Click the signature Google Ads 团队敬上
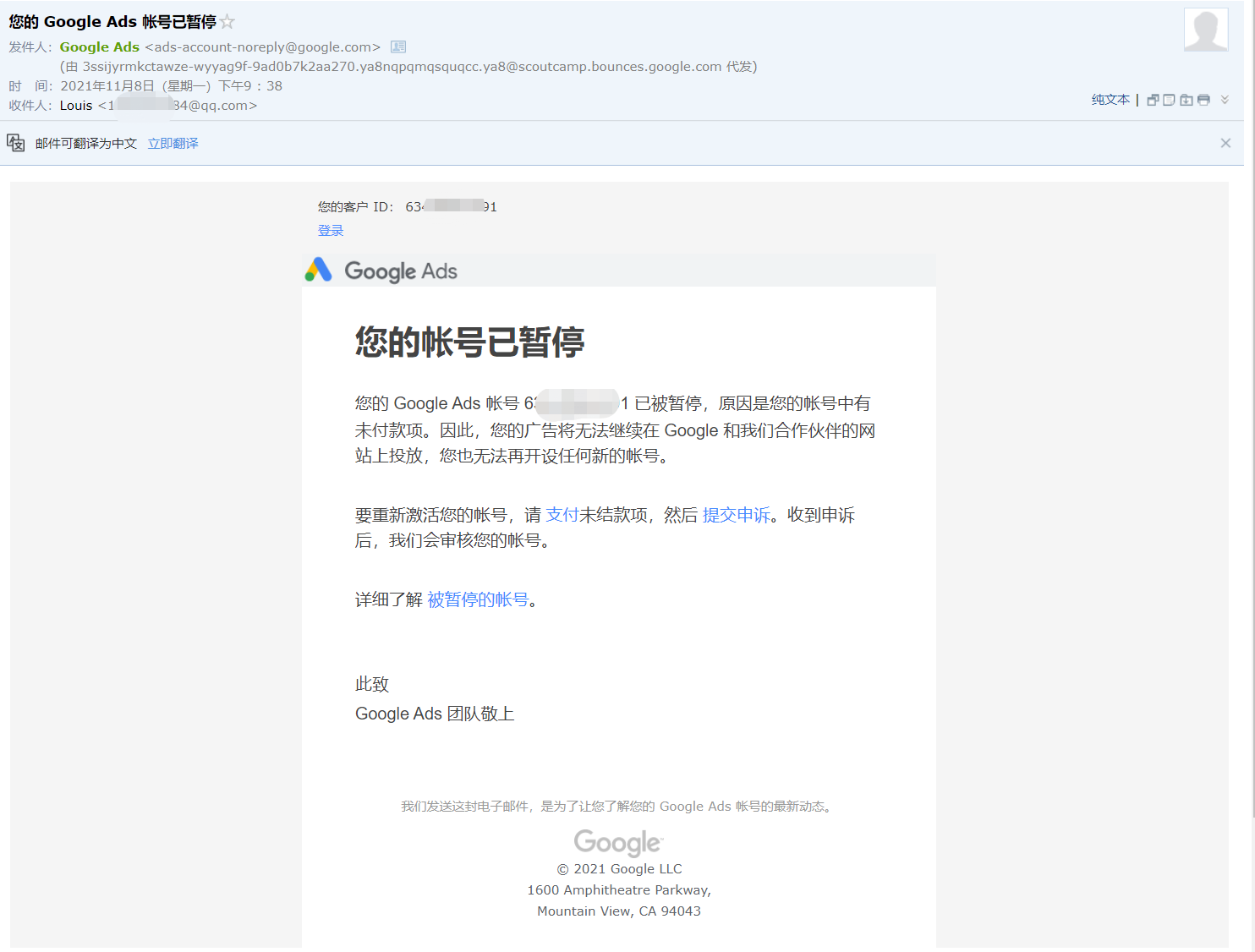Screen dimensions: 1255x952 point(435,714)
